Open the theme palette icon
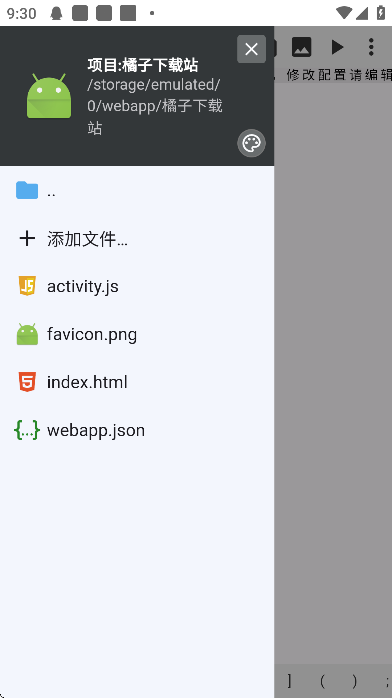The width and height of the screenshot is (392, 698). [x=251, y=143]
